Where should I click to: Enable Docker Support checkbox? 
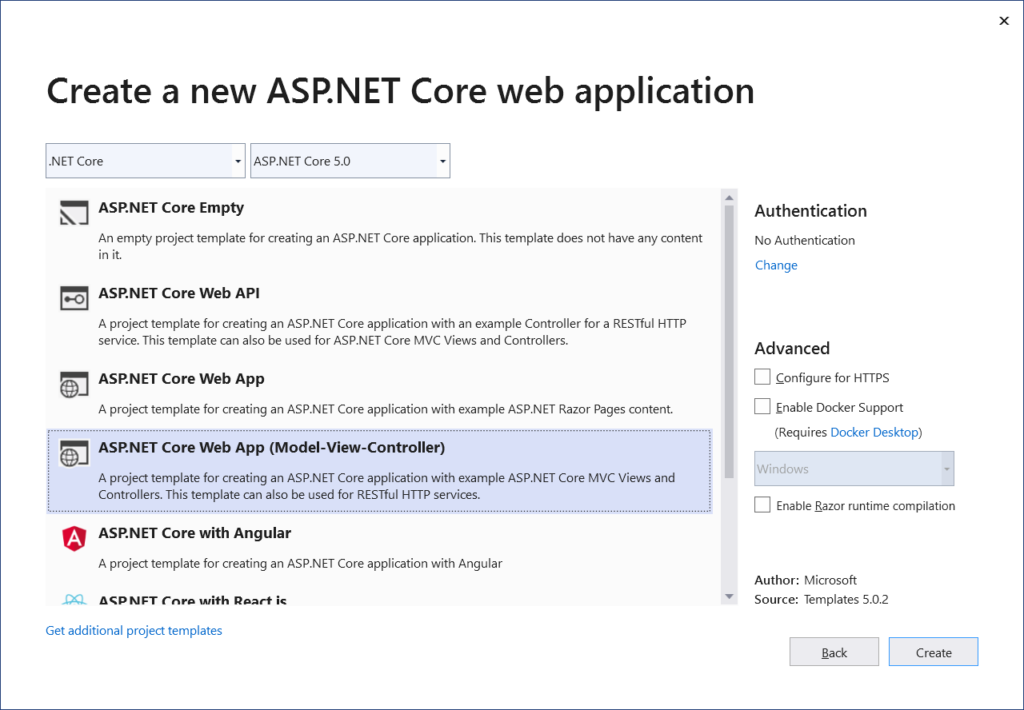(x=762, y=406)
